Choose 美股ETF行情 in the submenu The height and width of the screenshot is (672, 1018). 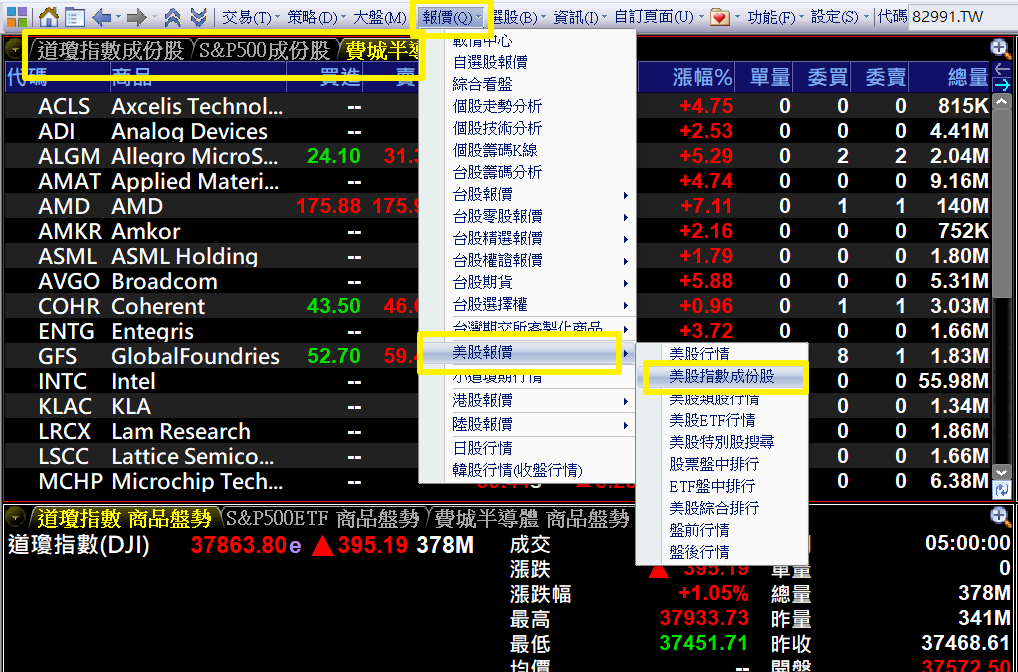point(712,420)
